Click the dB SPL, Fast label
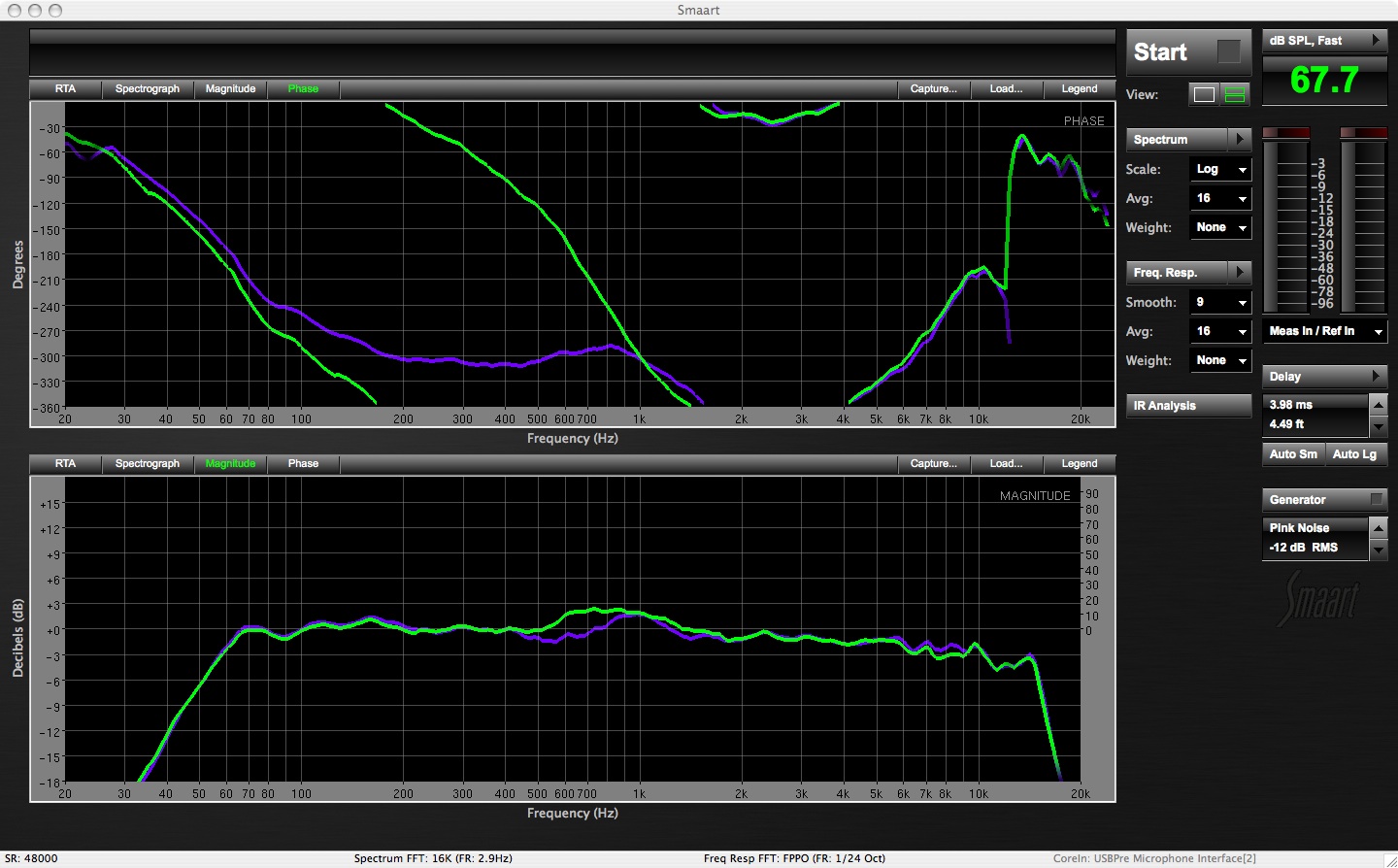The image size is (1398, 868). click(x=1306, y=40)
